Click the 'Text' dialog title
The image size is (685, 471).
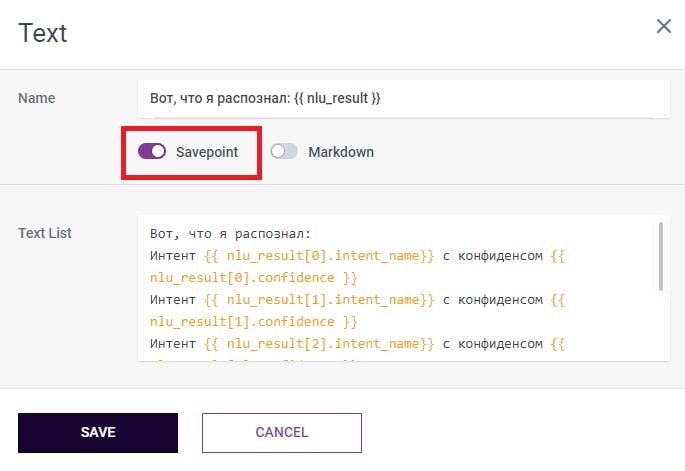pos(43,33)
